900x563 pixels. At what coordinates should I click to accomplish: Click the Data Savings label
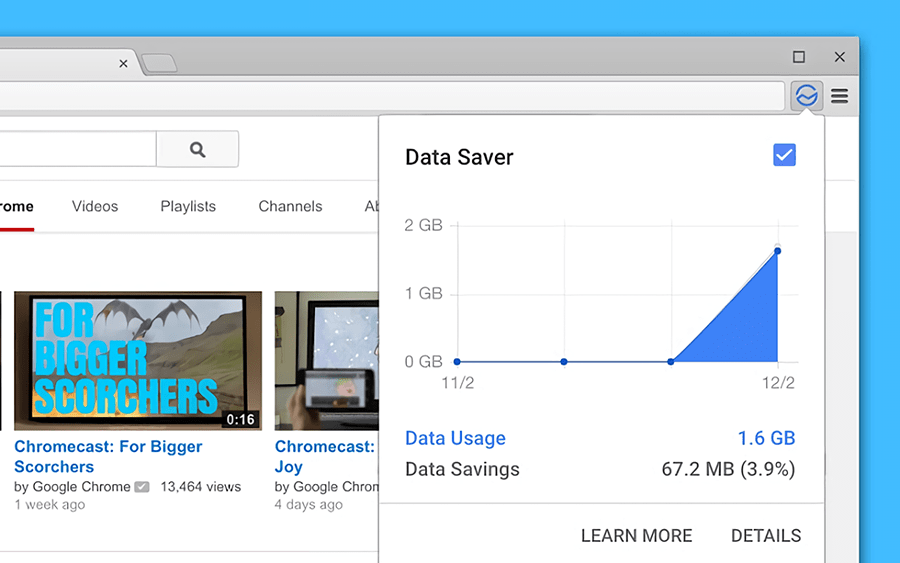click(x=462, y=469)
